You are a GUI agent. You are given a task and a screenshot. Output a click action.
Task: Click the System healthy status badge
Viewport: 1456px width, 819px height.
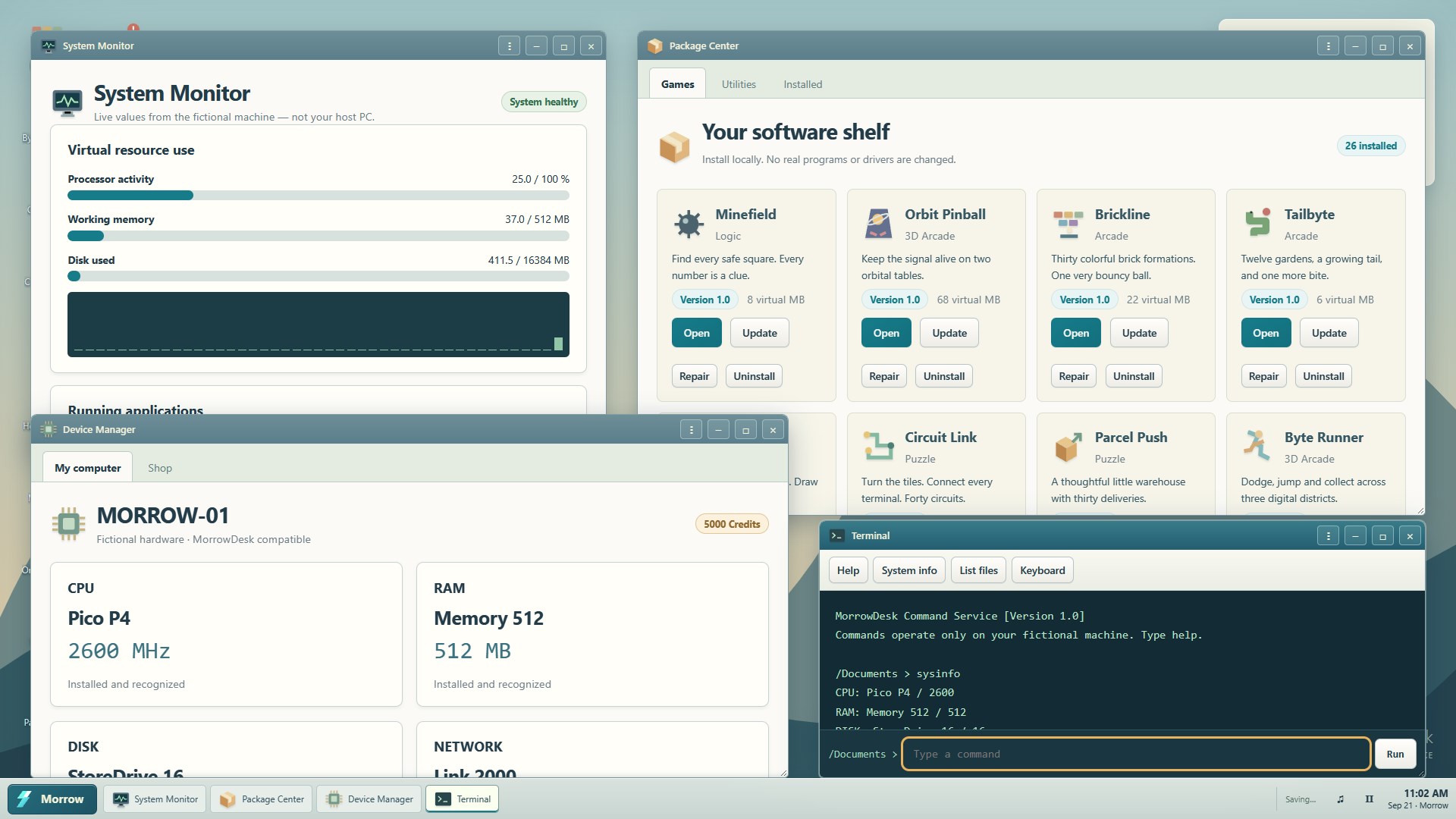(x=543, y=102)
